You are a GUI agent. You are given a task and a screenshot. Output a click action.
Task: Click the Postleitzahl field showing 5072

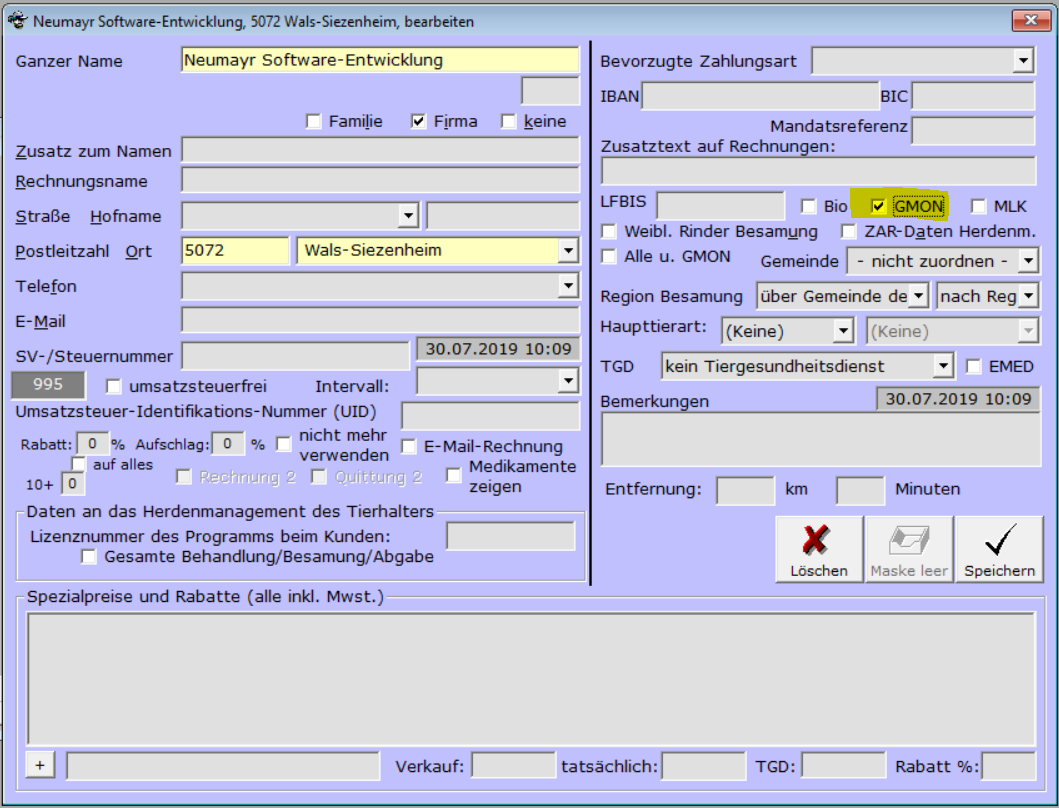click(x=235, y=251)
